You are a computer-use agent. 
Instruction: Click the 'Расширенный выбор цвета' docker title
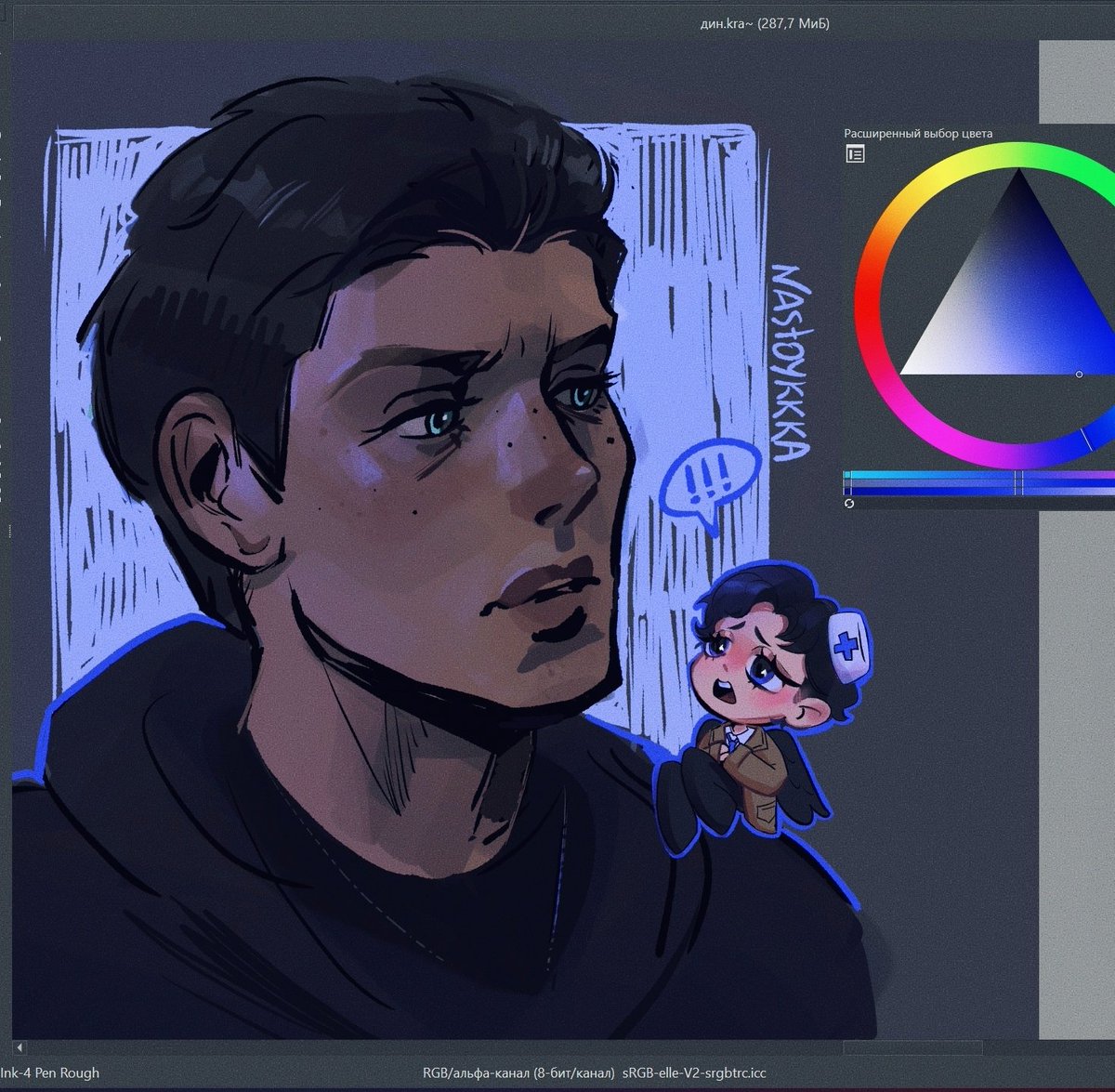[918, 133]
